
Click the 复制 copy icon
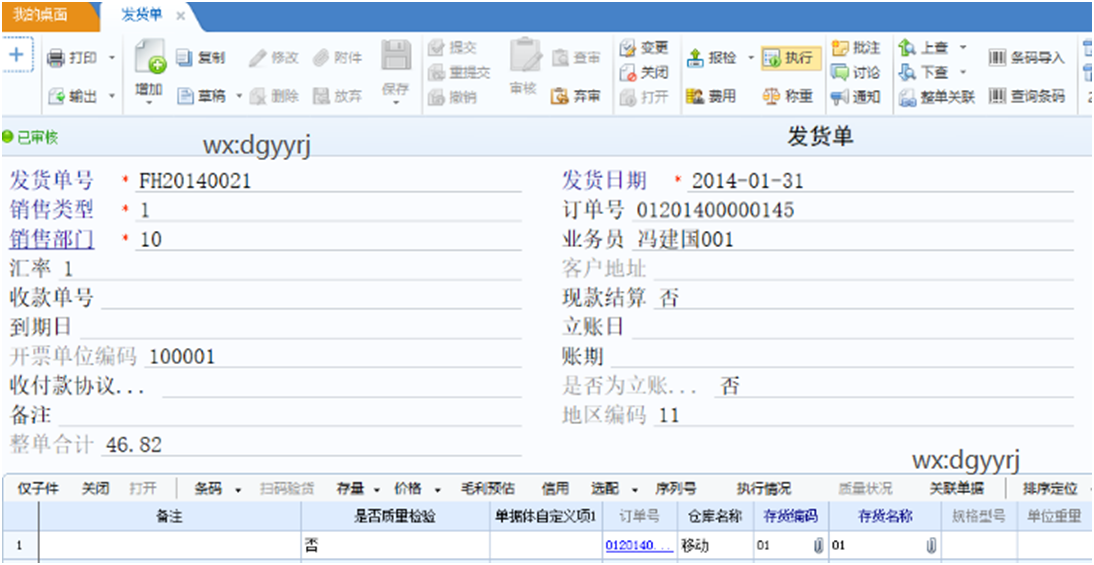click(184, 58)
